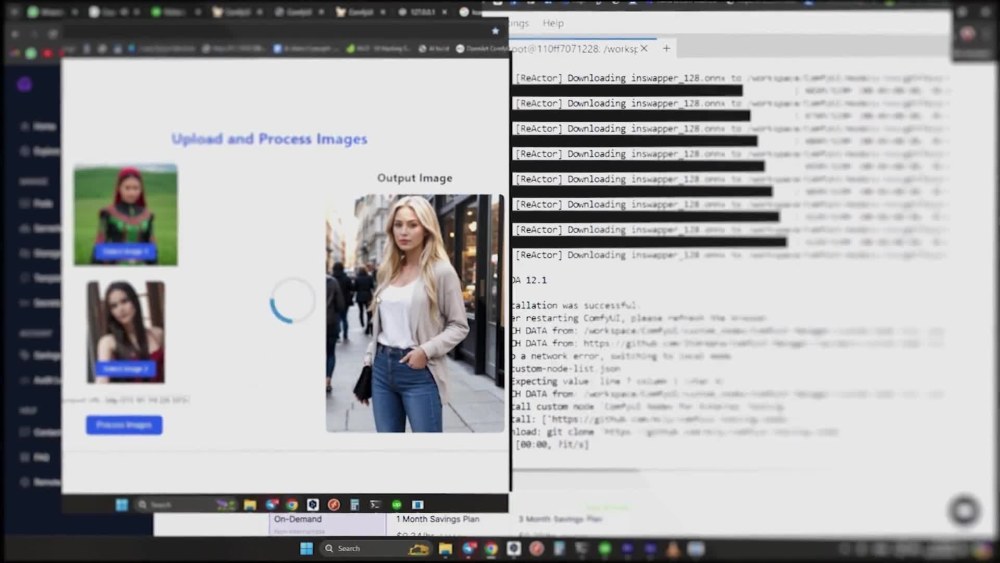Open the red compass icon on taskbar under upload page

point(334,505)
